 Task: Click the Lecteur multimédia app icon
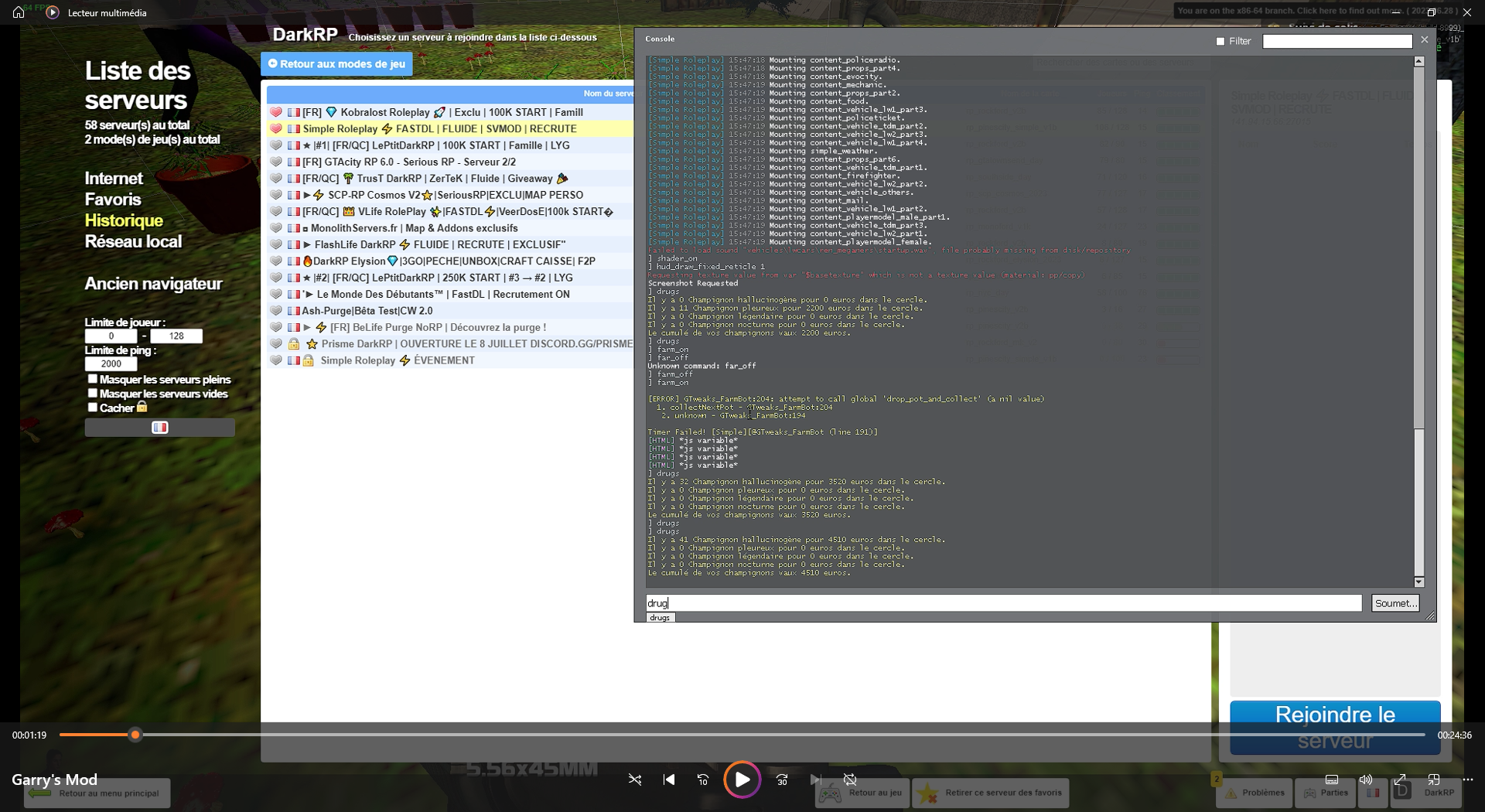pyautogui.click(x=53, y=12)
